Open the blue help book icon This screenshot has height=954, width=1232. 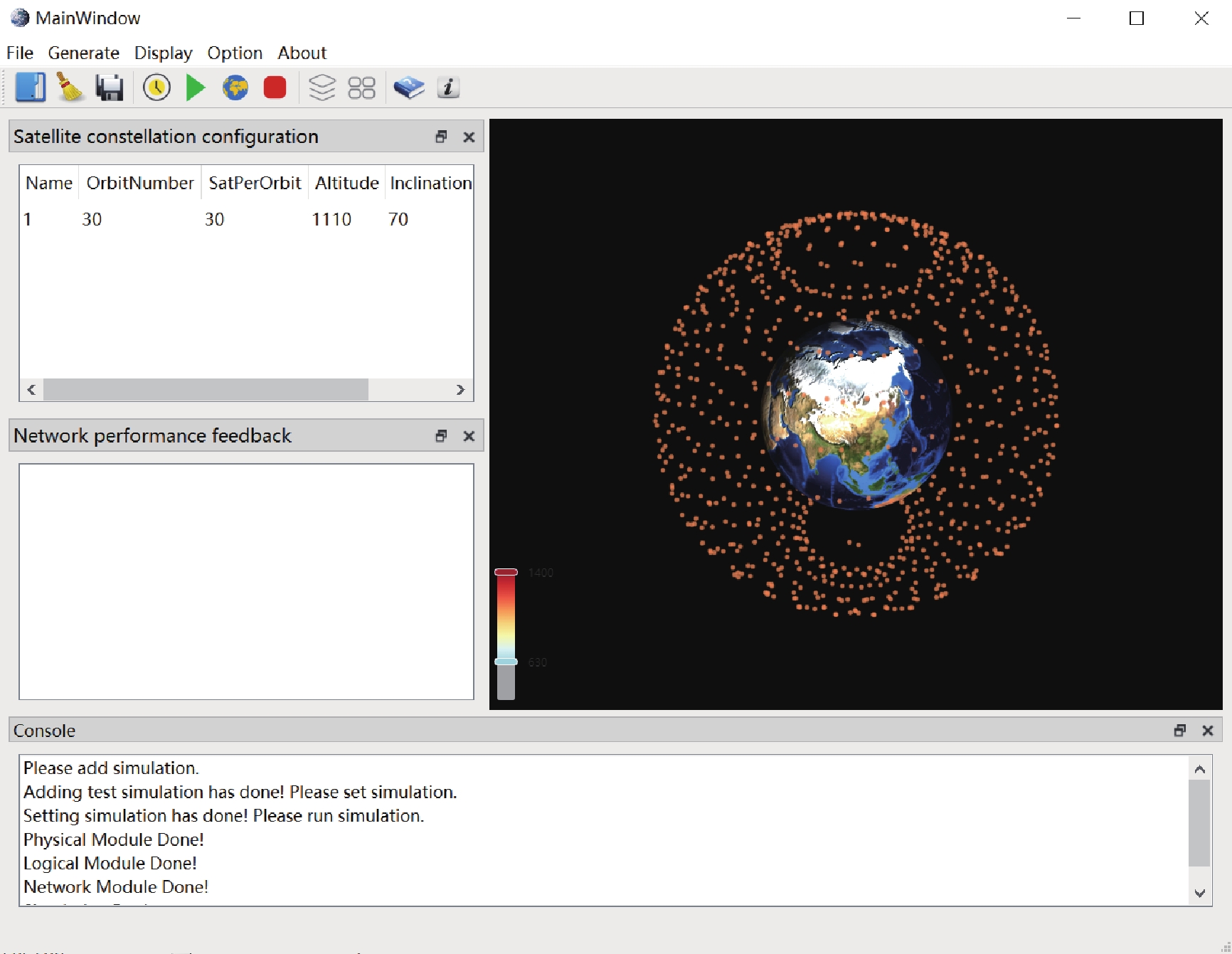(x=409, y=88)
